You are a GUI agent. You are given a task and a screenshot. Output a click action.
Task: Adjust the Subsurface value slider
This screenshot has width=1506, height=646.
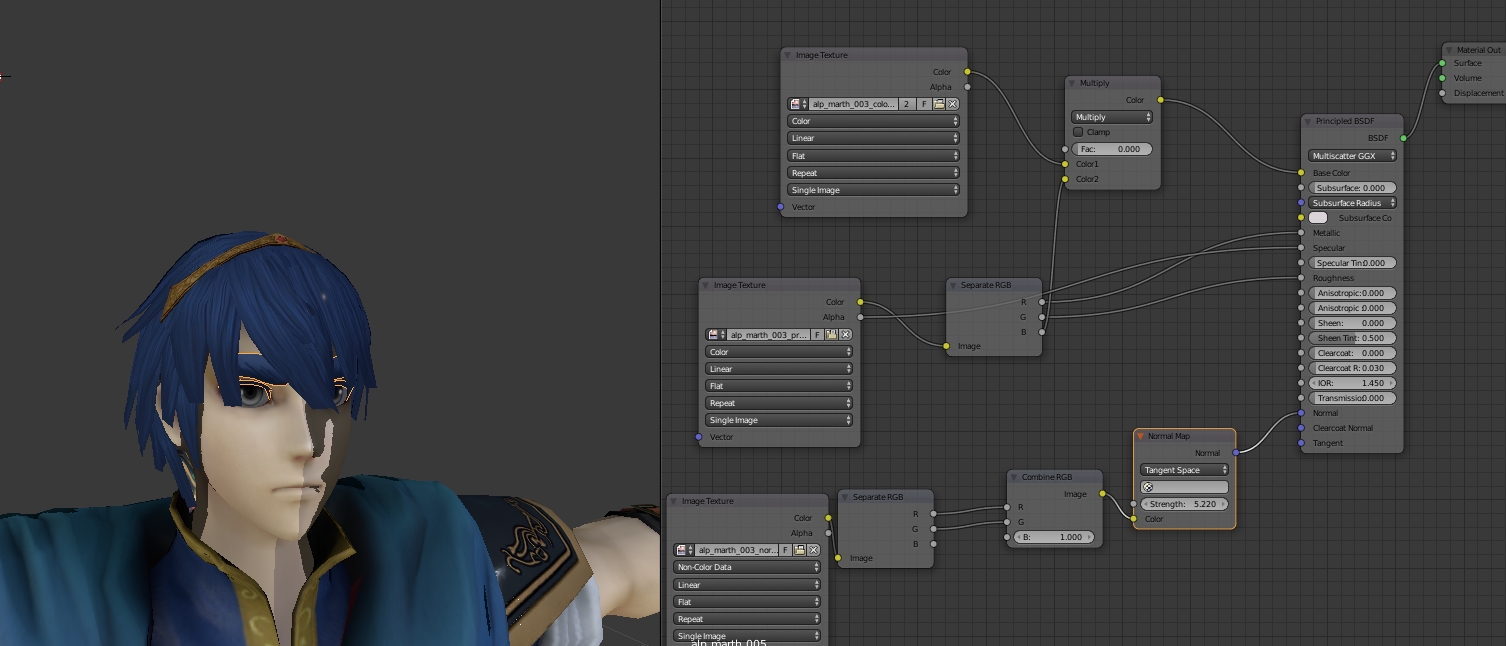[1352, 188]
